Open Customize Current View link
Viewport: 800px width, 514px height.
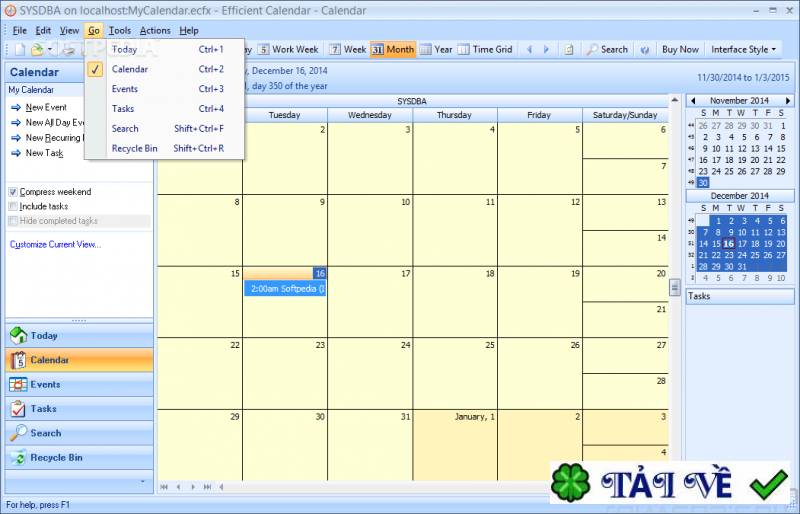[x=55, y=244]
